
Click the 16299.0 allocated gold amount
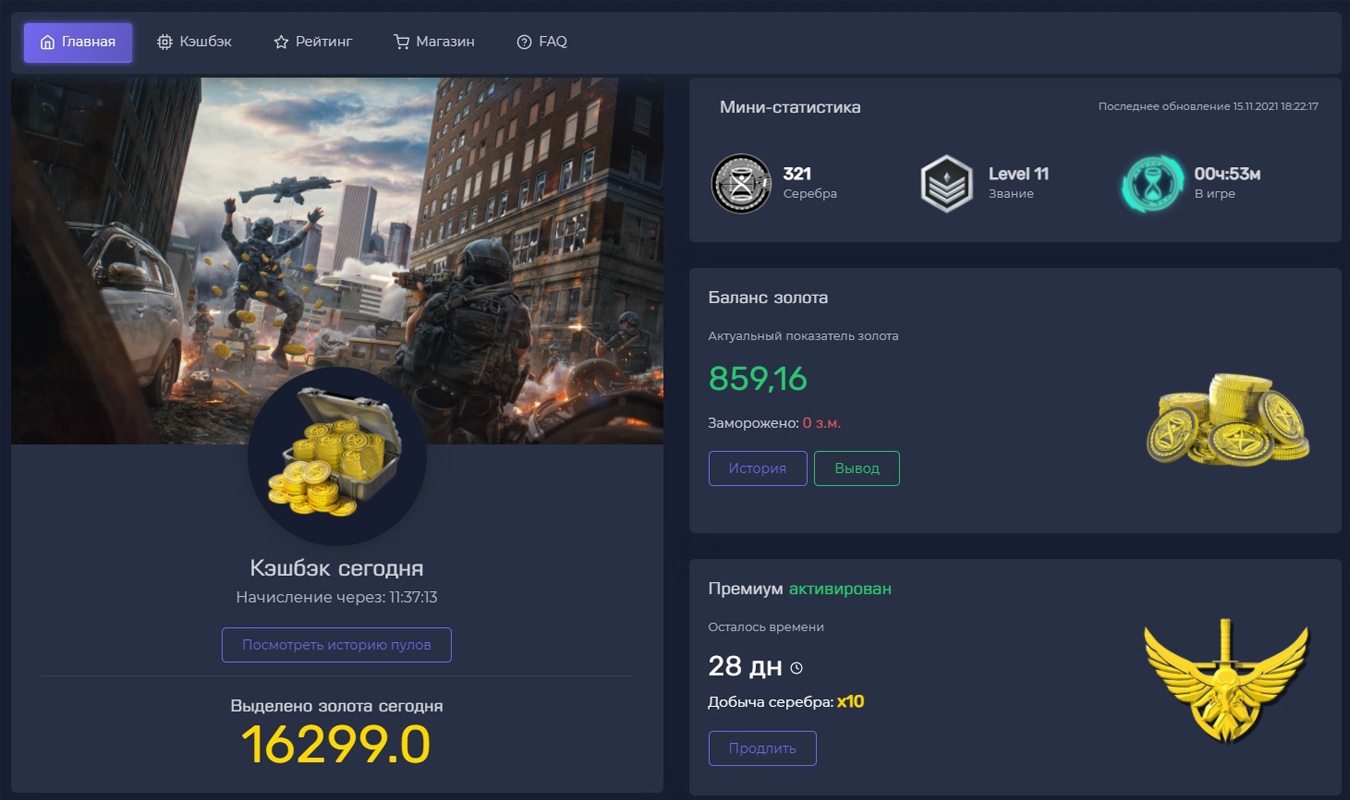point(336,744)
